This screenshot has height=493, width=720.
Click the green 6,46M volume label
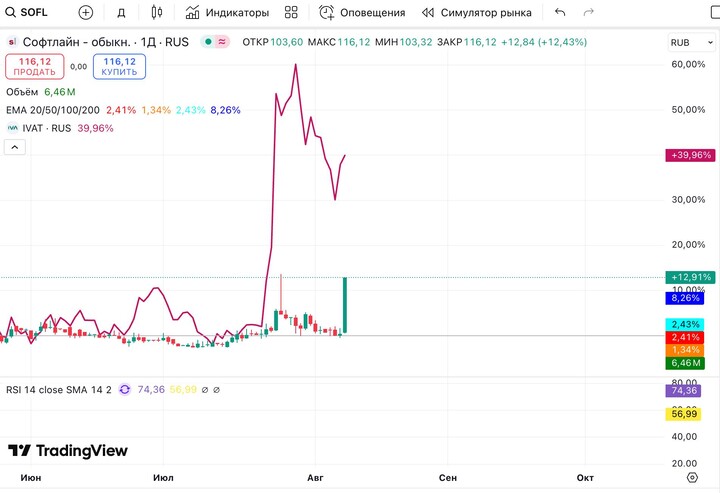[685, 363]
